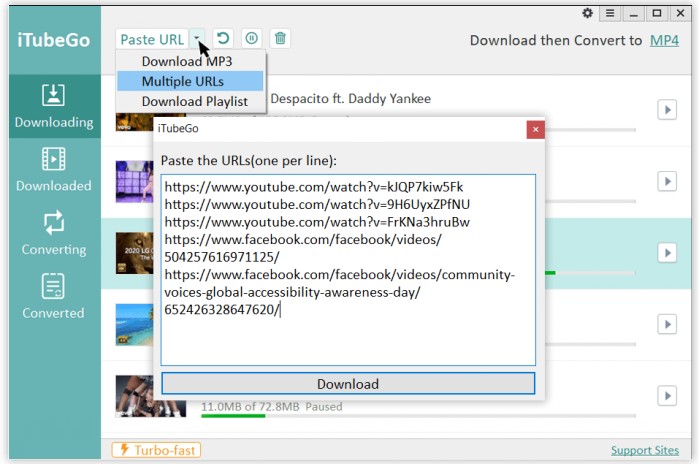Open the hamburger menu icon in title bar
Viewport: 699px width, 464px height.
point(610,13)
